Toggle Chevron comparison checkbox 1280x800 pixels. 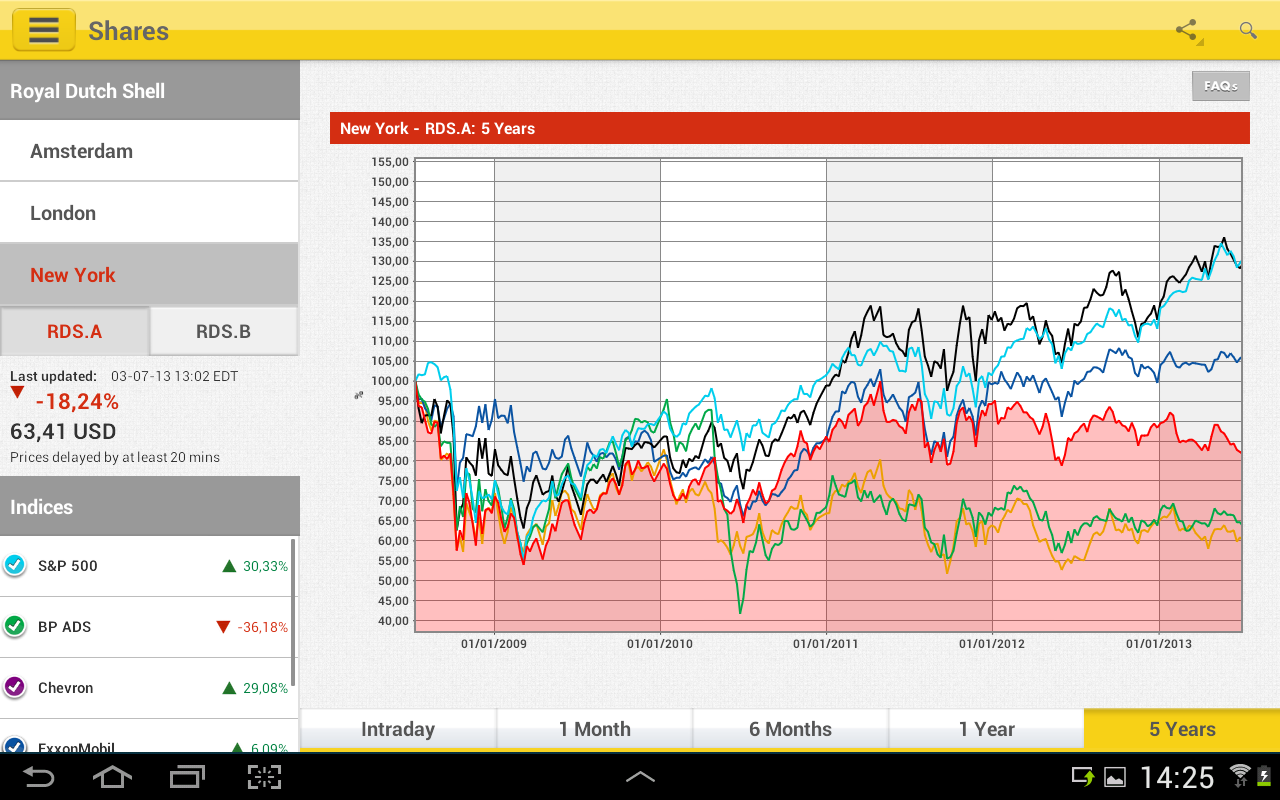(x=15, y=687)
